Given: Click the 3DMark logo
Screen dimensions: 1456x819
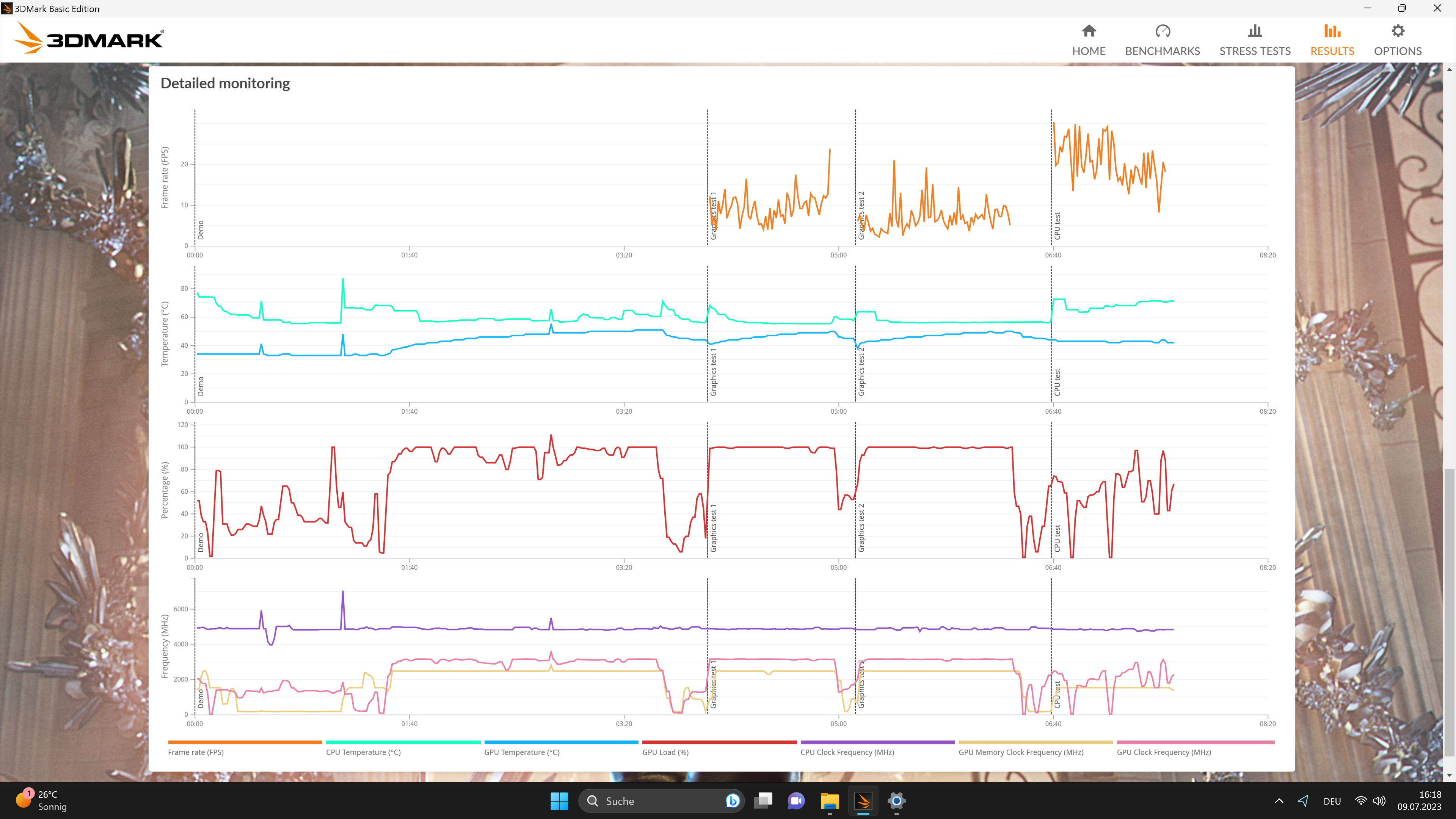Looking at the screenshot, I should pos(89,38).
